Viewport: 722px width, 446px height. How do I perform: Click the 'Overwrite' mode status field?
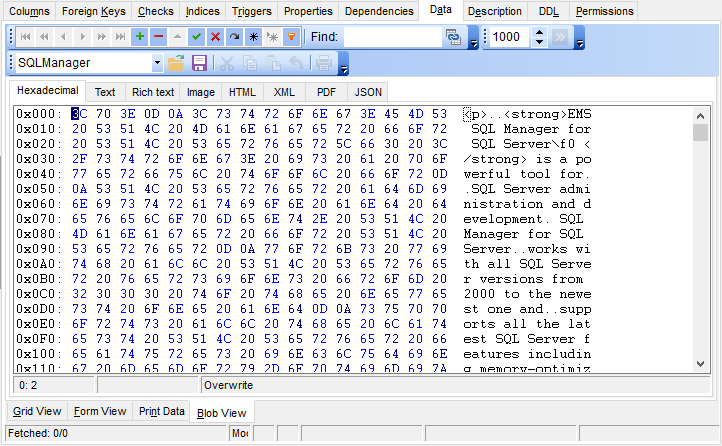click(455, 385)
